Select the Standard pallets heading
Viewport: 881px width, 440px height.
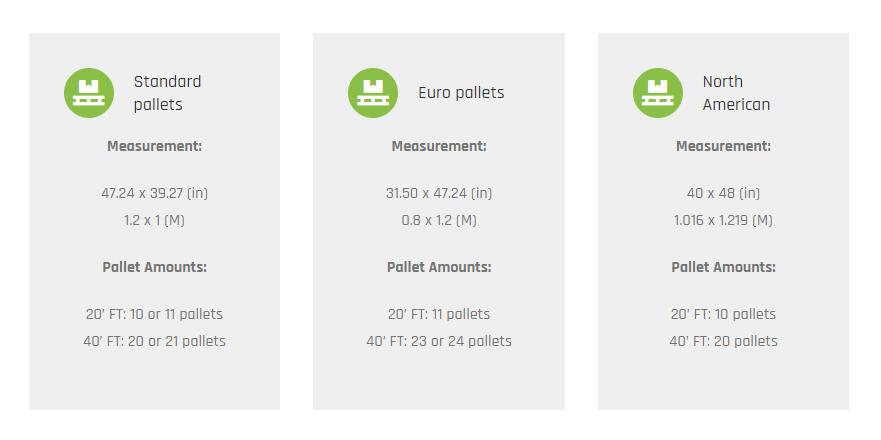click(x=167, y=93)
